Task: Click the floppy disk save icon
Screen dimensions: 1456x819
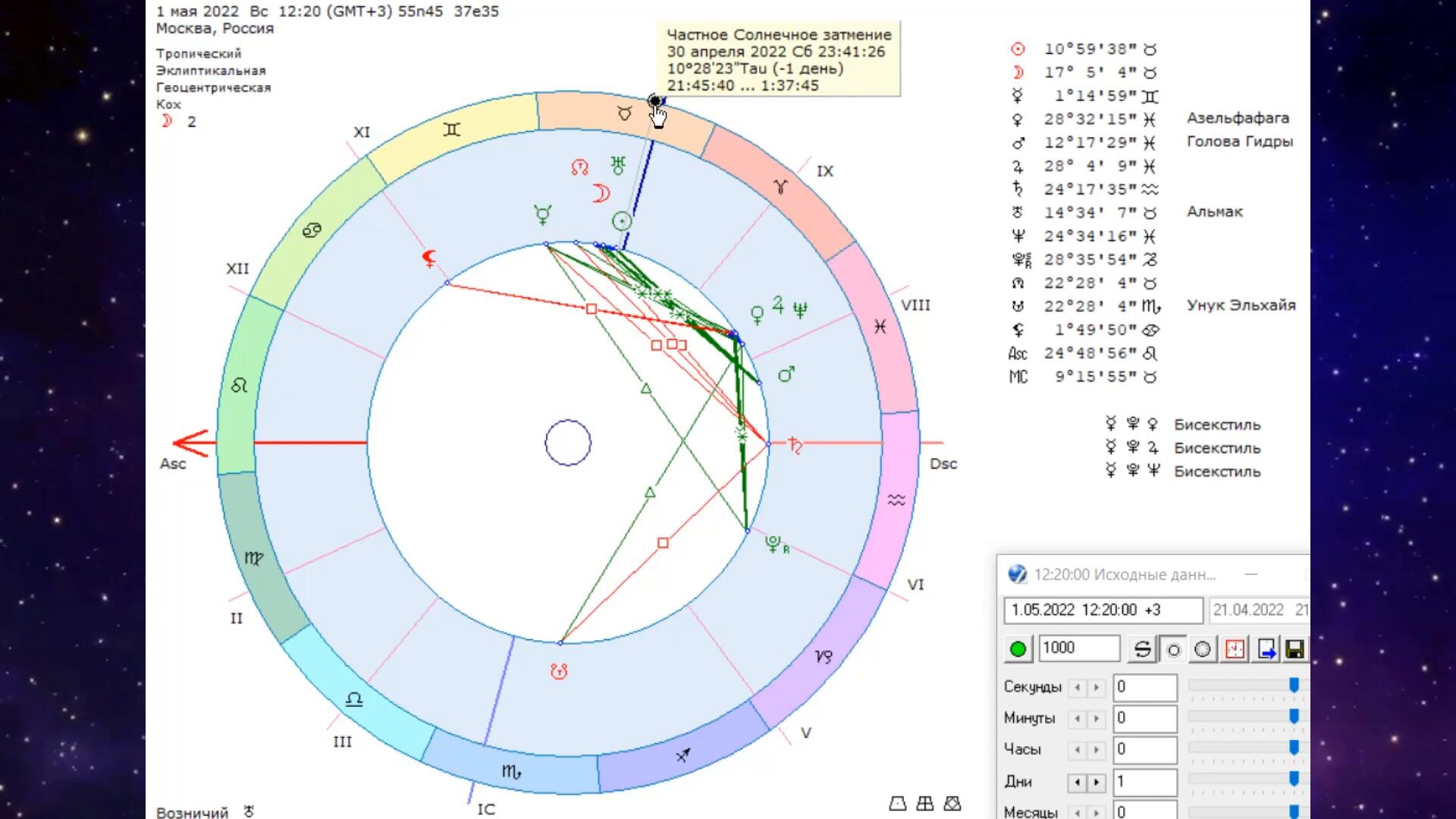Action: 1295,649
